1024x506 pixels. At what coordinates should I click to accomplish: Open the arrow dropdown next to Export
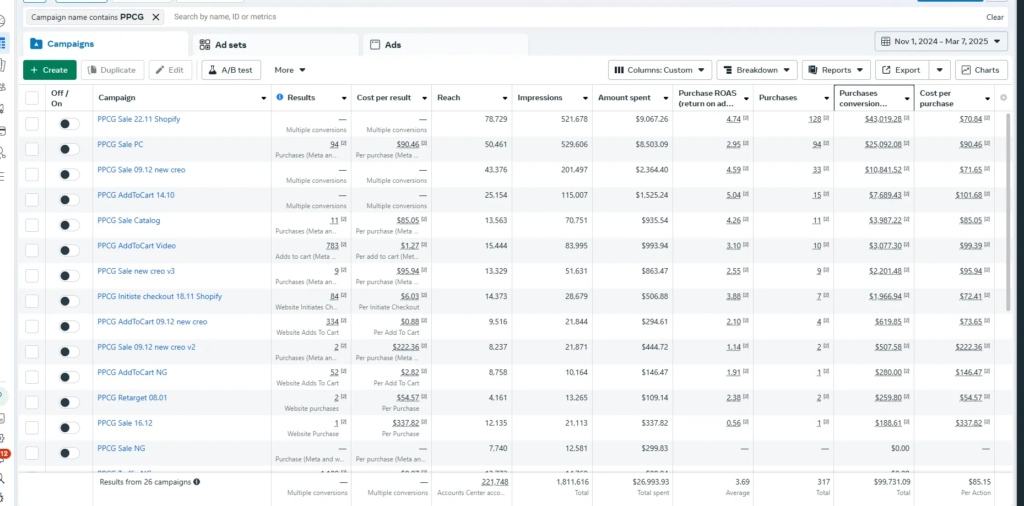(x=939, y=70)
